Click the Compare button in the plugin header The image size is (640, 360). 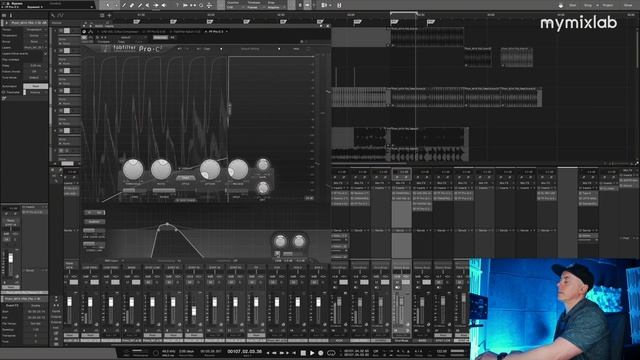(x=103, y=42)
